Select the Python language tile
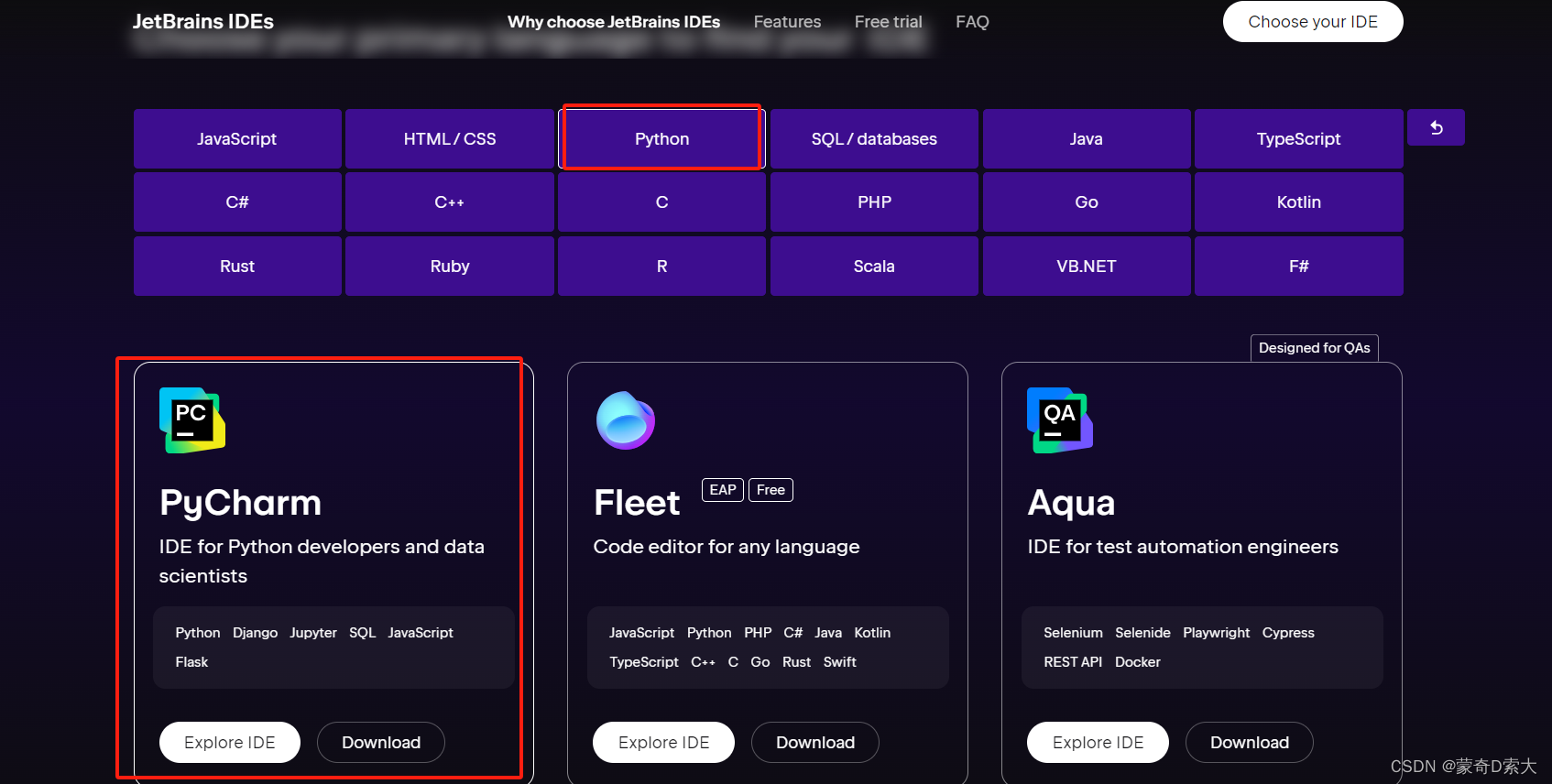 coord(661,139)
